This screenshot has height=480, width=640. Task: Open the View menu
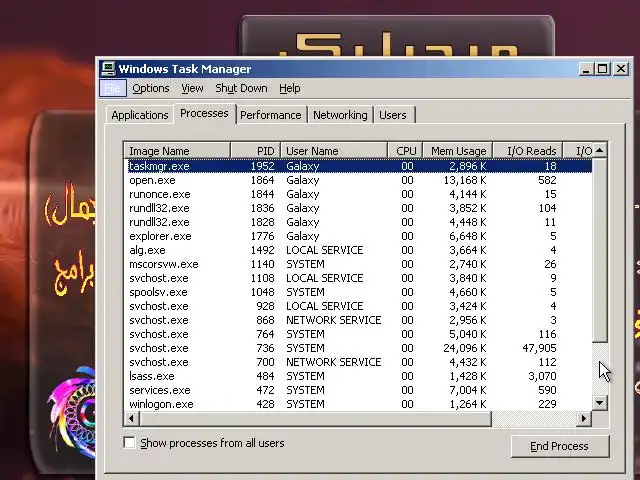192,88
